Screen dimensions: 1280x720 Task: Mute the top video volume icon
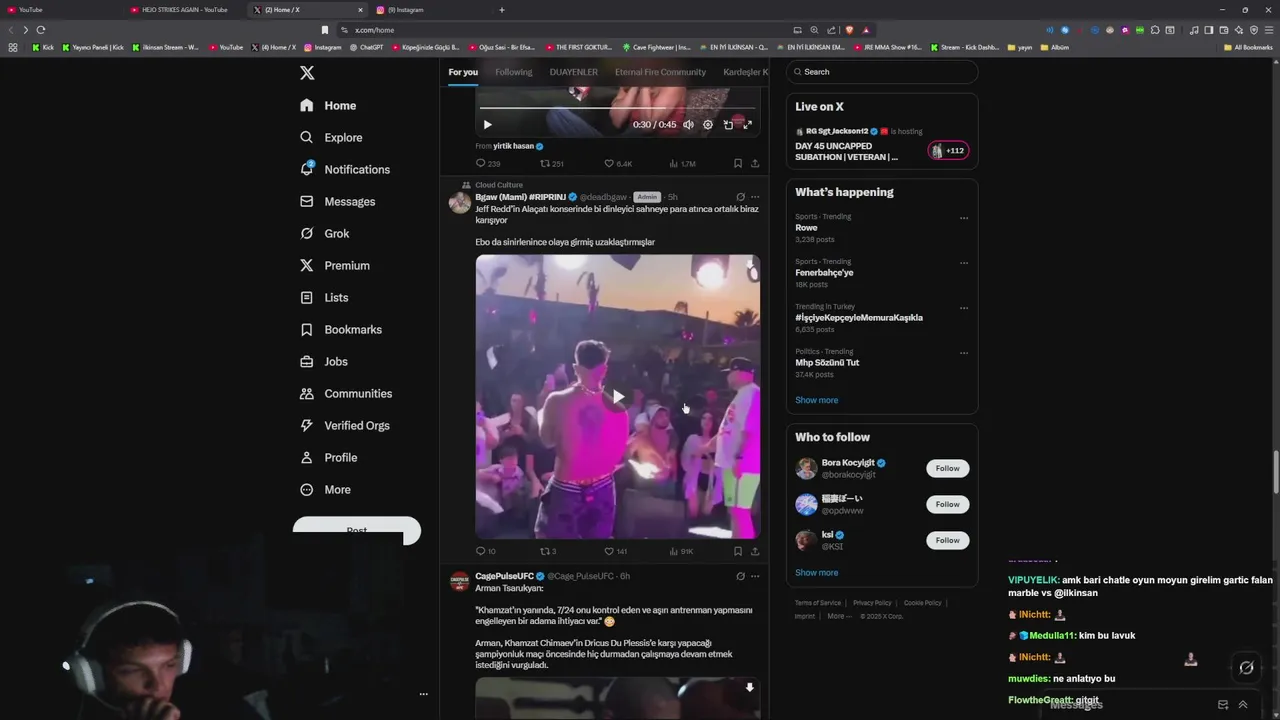pyautogui.click(x=688, y=125)
